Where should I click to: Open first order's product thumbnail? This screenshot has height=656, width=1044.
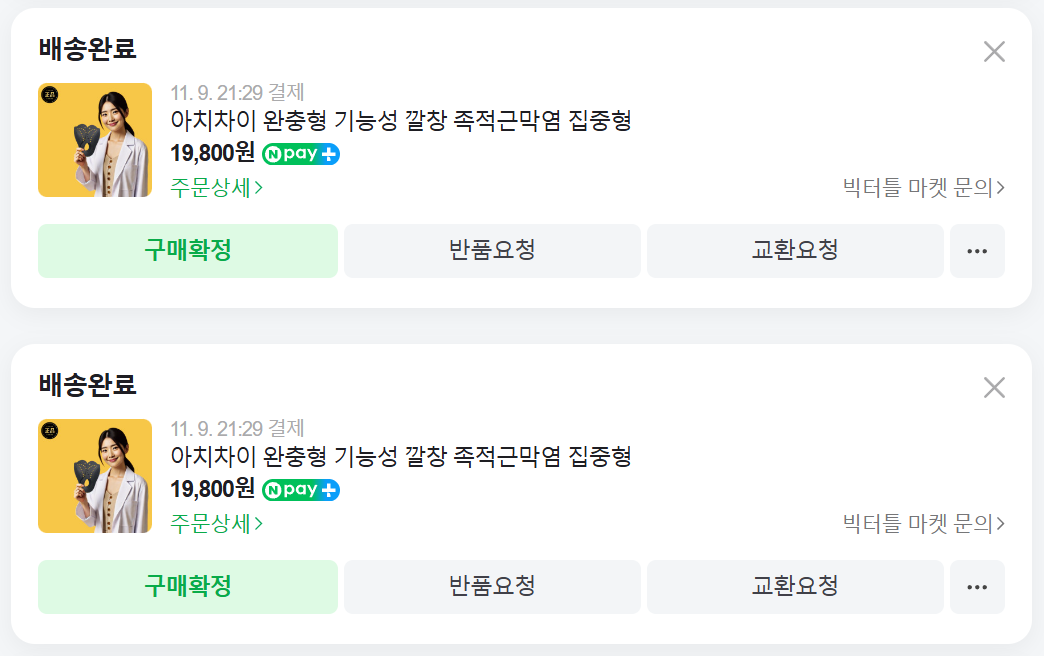95,140
